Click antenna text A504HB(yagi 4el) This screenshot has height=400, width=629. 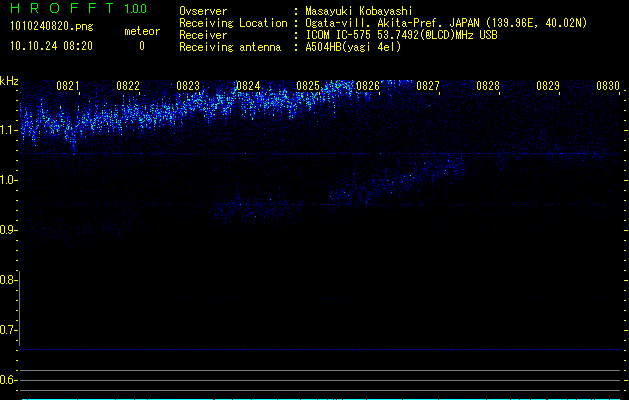coord(353,47)
